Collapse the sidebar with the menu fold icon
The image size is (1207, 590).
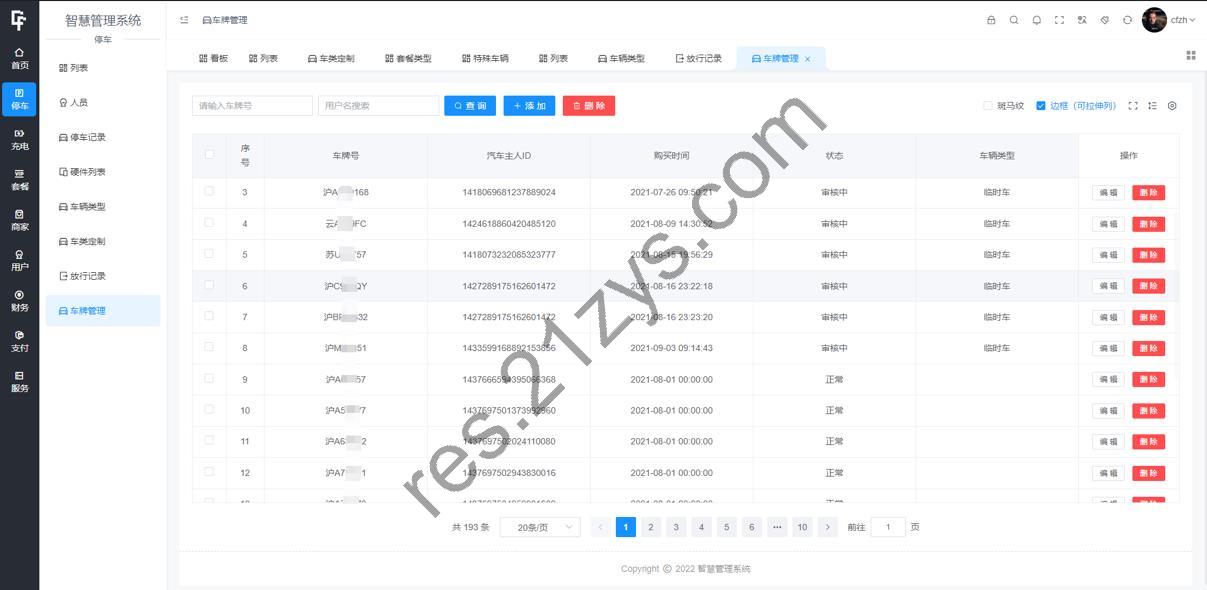[x=184, y=20]
